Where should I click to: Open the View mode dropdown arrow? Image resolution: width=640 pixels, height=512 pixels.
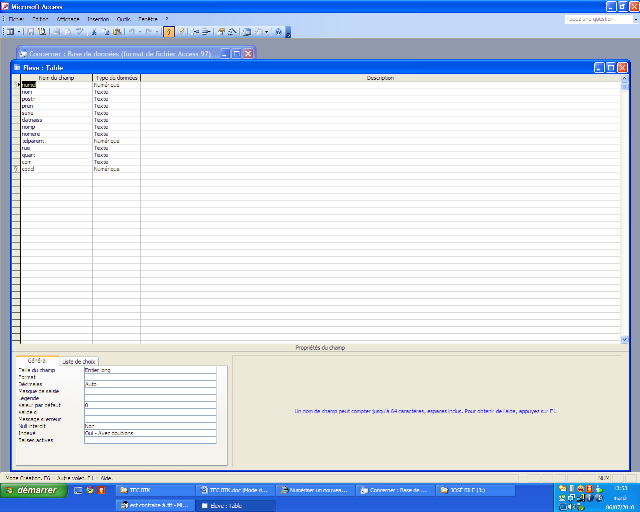[x=19, y=32]
